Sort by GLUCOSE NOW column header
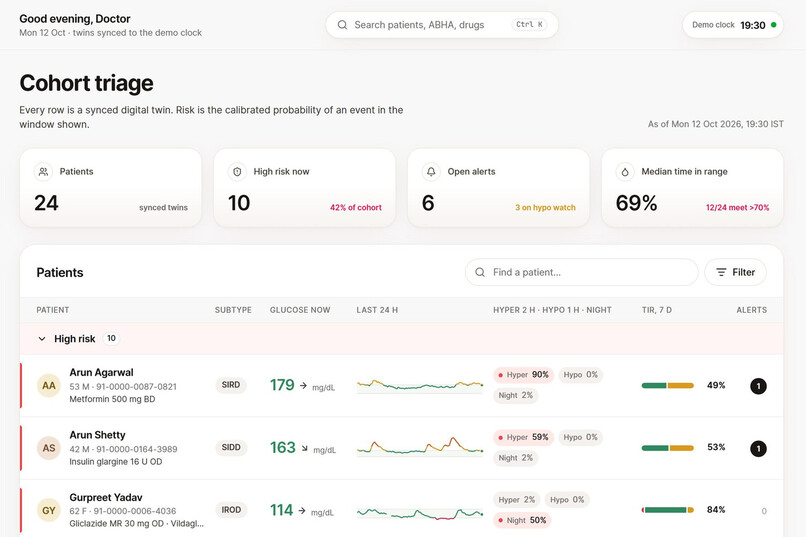806x537 pixels. 300,310
